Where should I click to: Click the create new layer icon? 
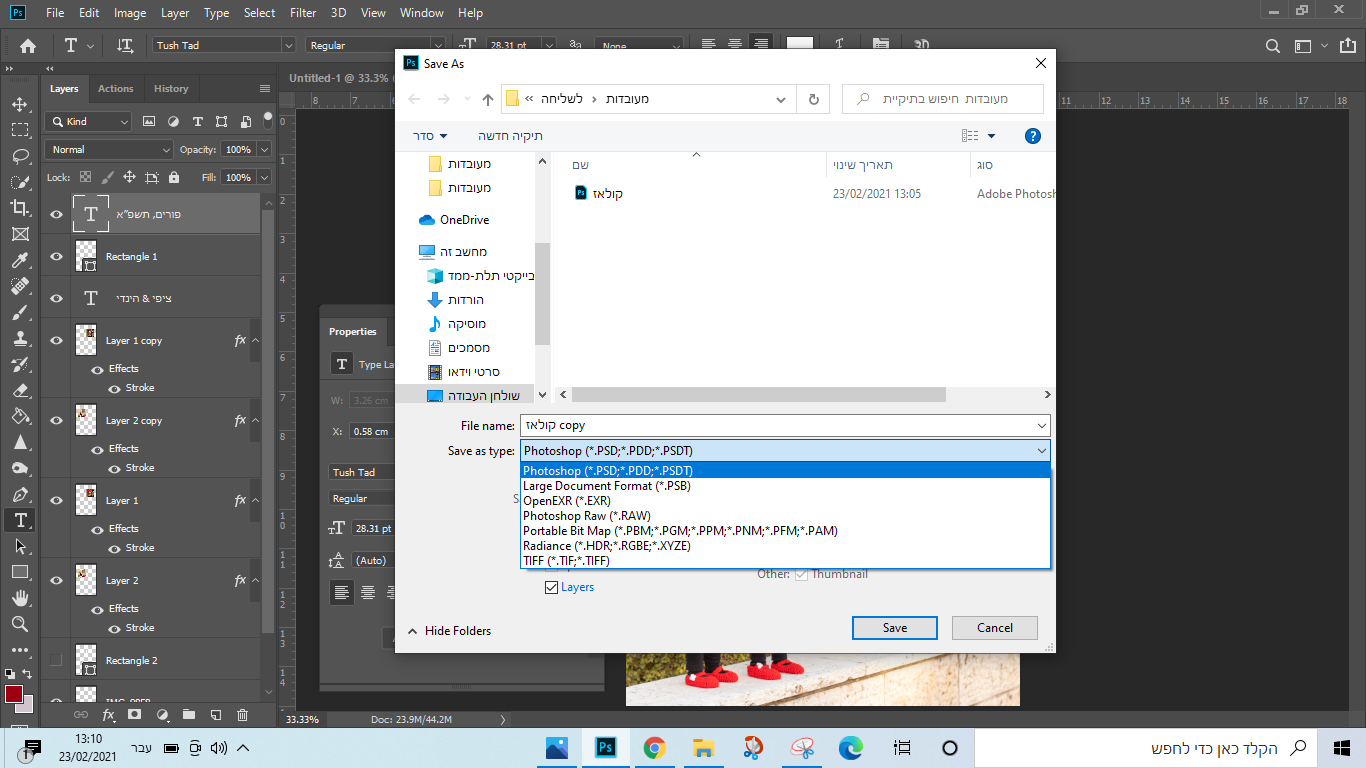coord(215,715)
